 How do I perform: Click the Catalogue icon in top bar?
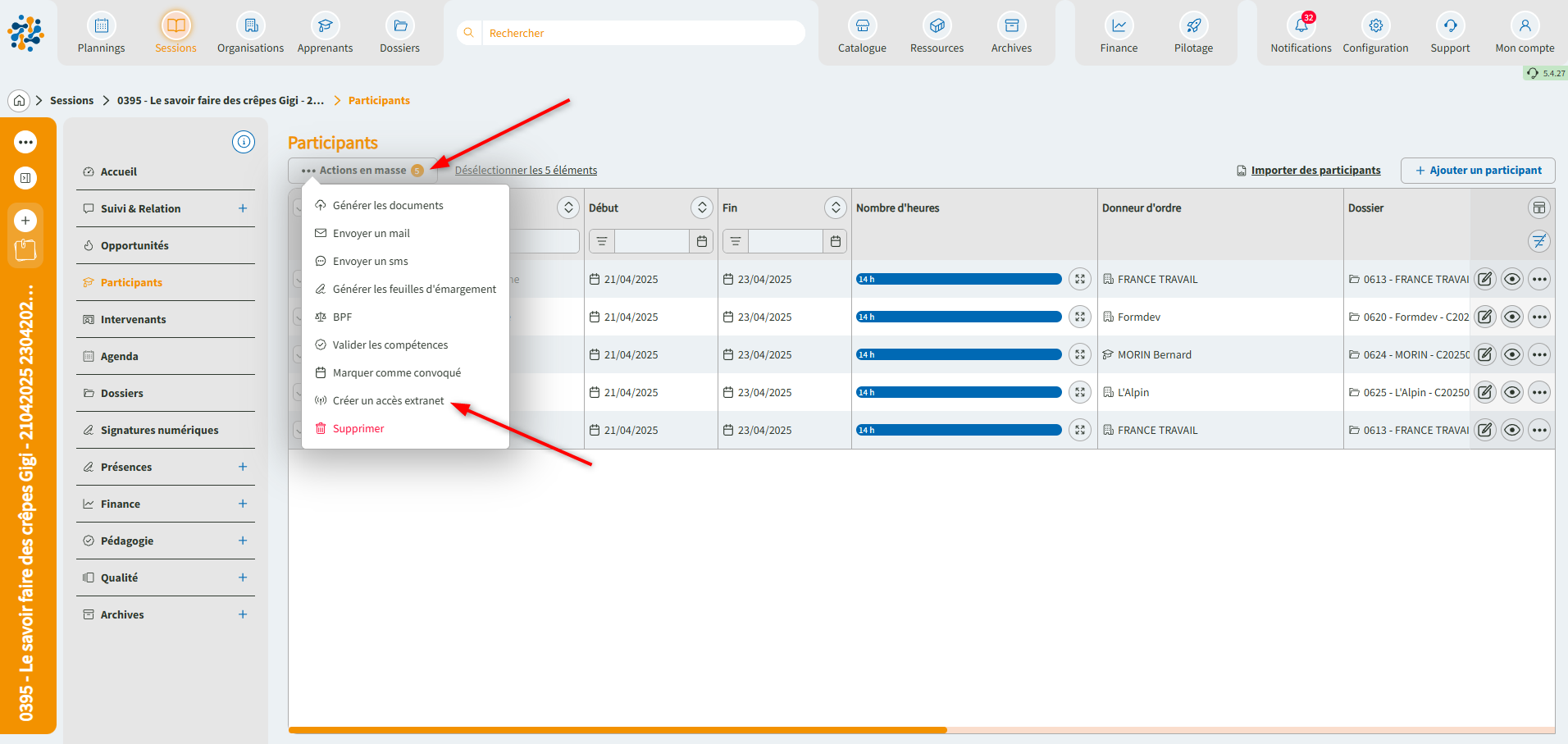[862, 26]
